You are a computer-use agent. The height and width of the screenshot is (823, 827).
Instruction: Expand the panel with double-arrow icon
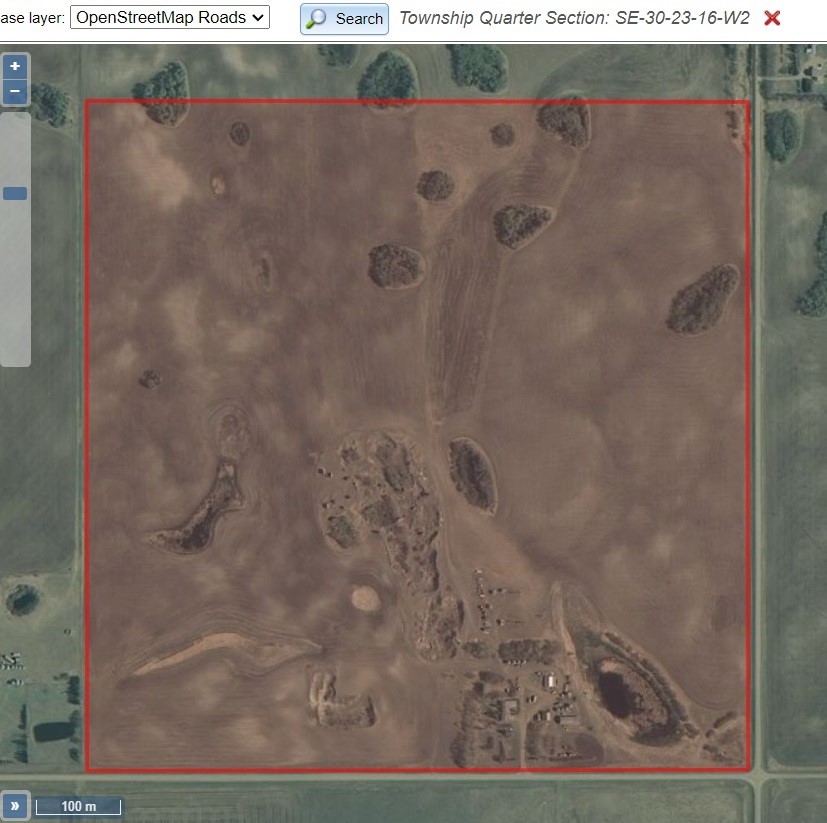pyautogui.click(x=15, y=806)
